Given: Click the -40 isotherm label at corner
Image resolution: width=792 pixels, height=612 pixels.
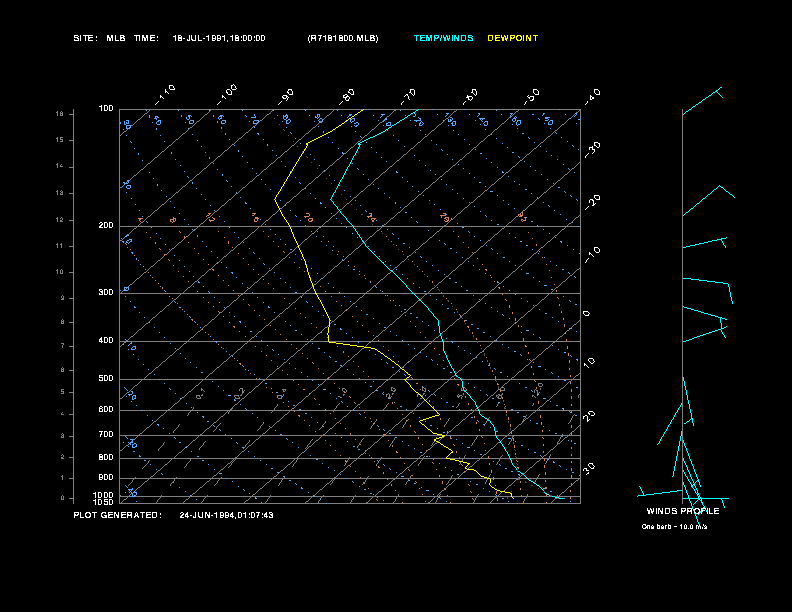Looking at the screenshot, I should 592,97.
